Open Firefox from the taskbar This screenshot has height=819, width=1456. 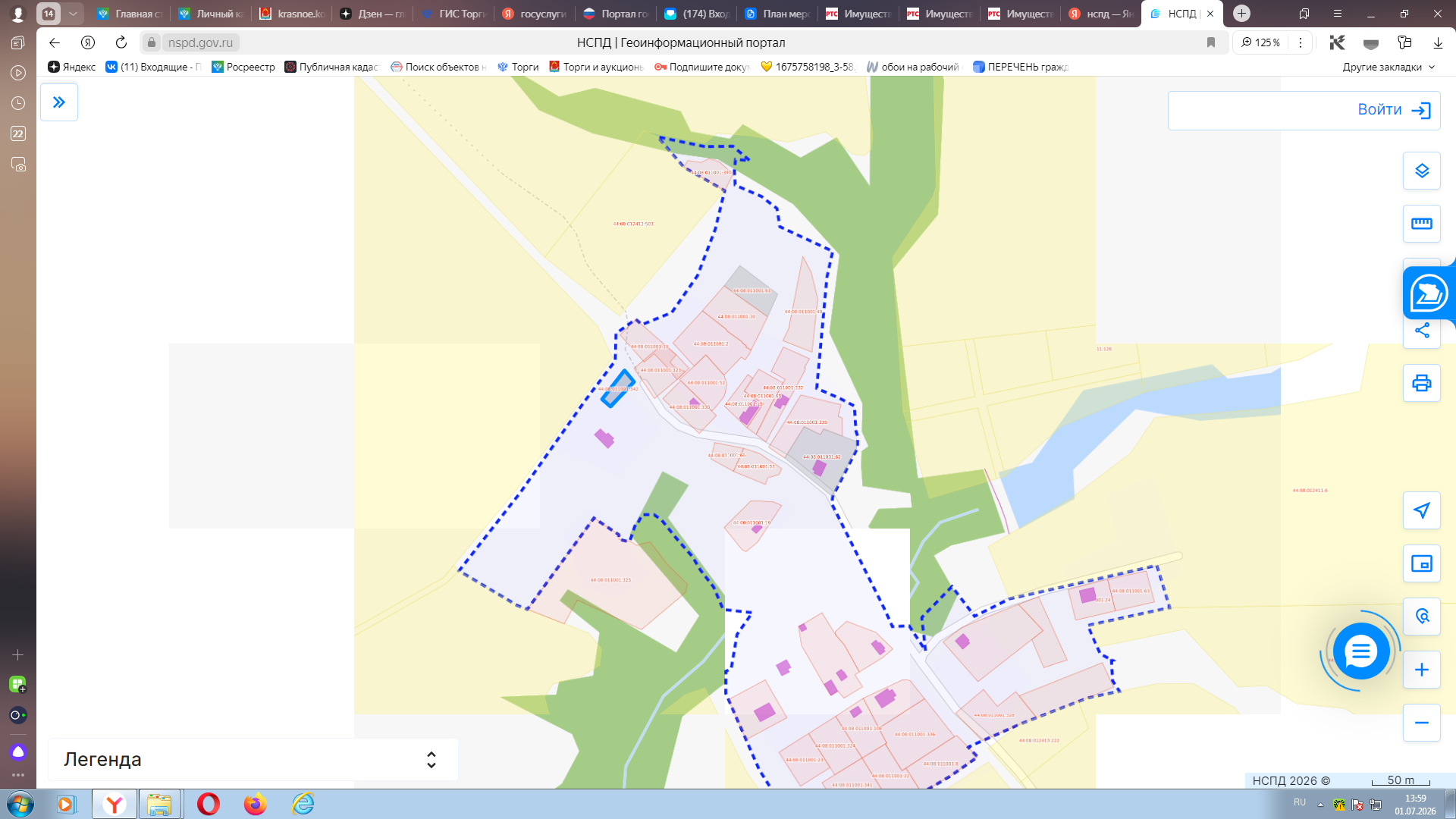point(255,804)
